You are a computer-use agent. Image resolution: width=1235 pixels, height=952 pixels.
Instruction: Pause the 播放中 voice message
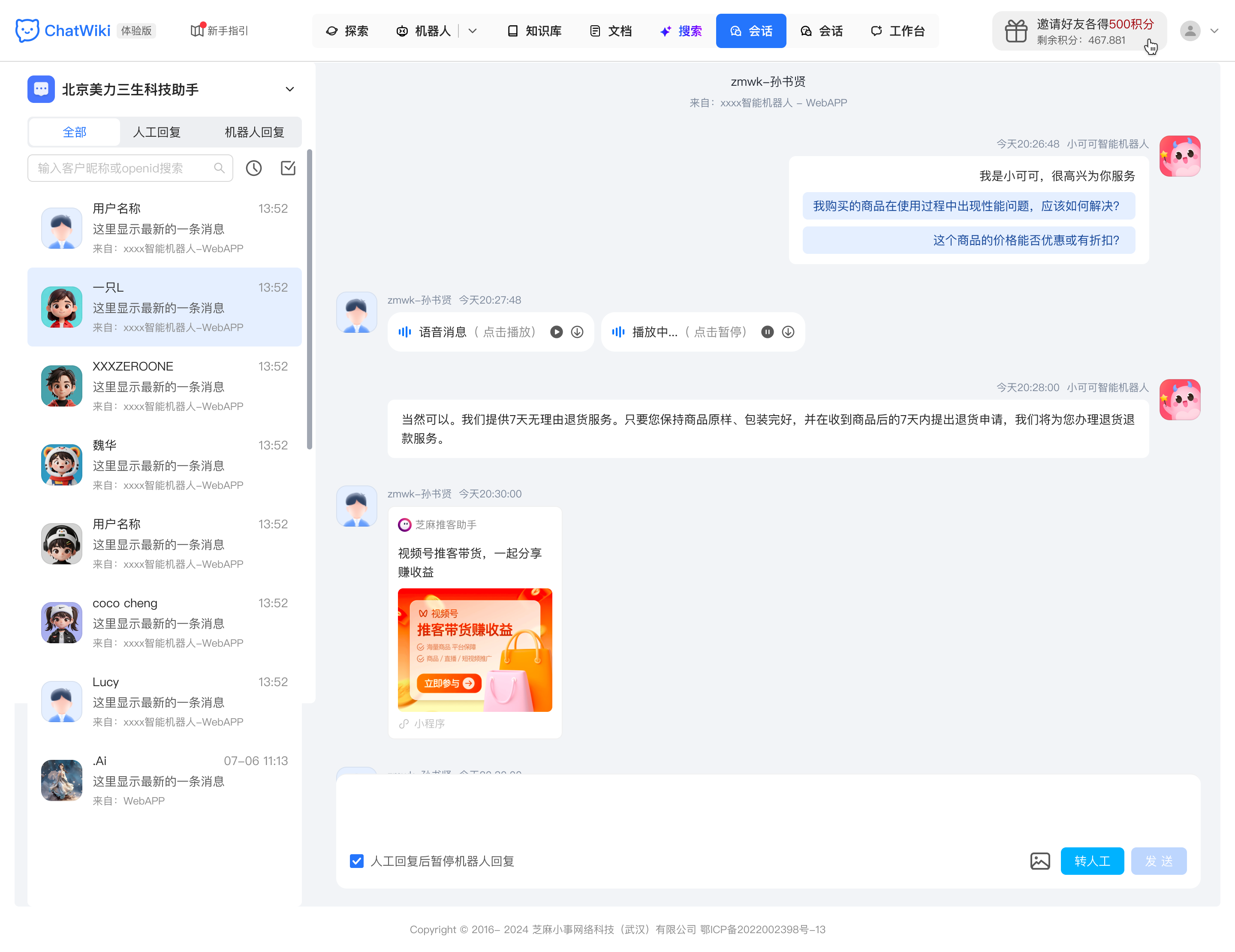pos(767,332)
